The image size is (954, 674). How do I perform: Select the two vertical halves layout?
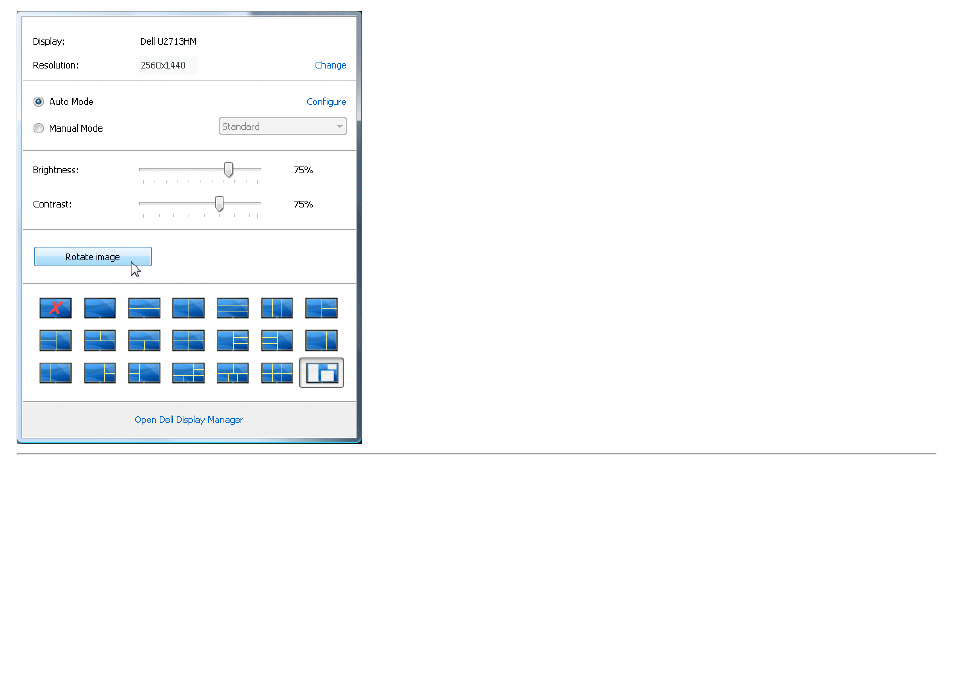(189, 308)
